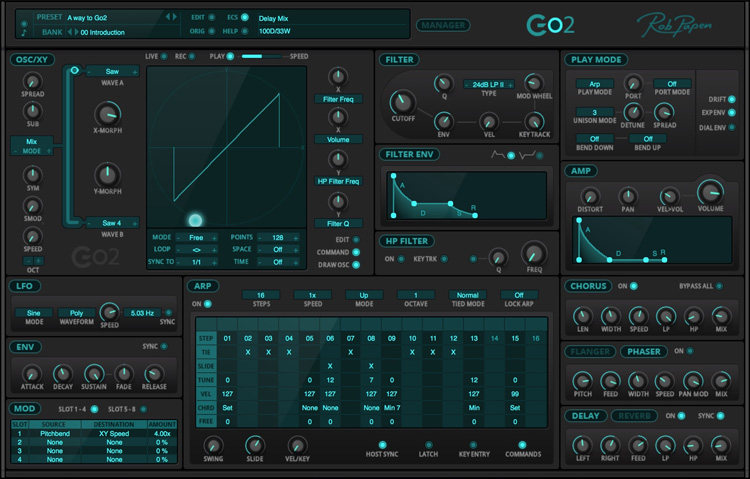Click the XY pad glowing cursor dot
750x479 pixels.
195,220
